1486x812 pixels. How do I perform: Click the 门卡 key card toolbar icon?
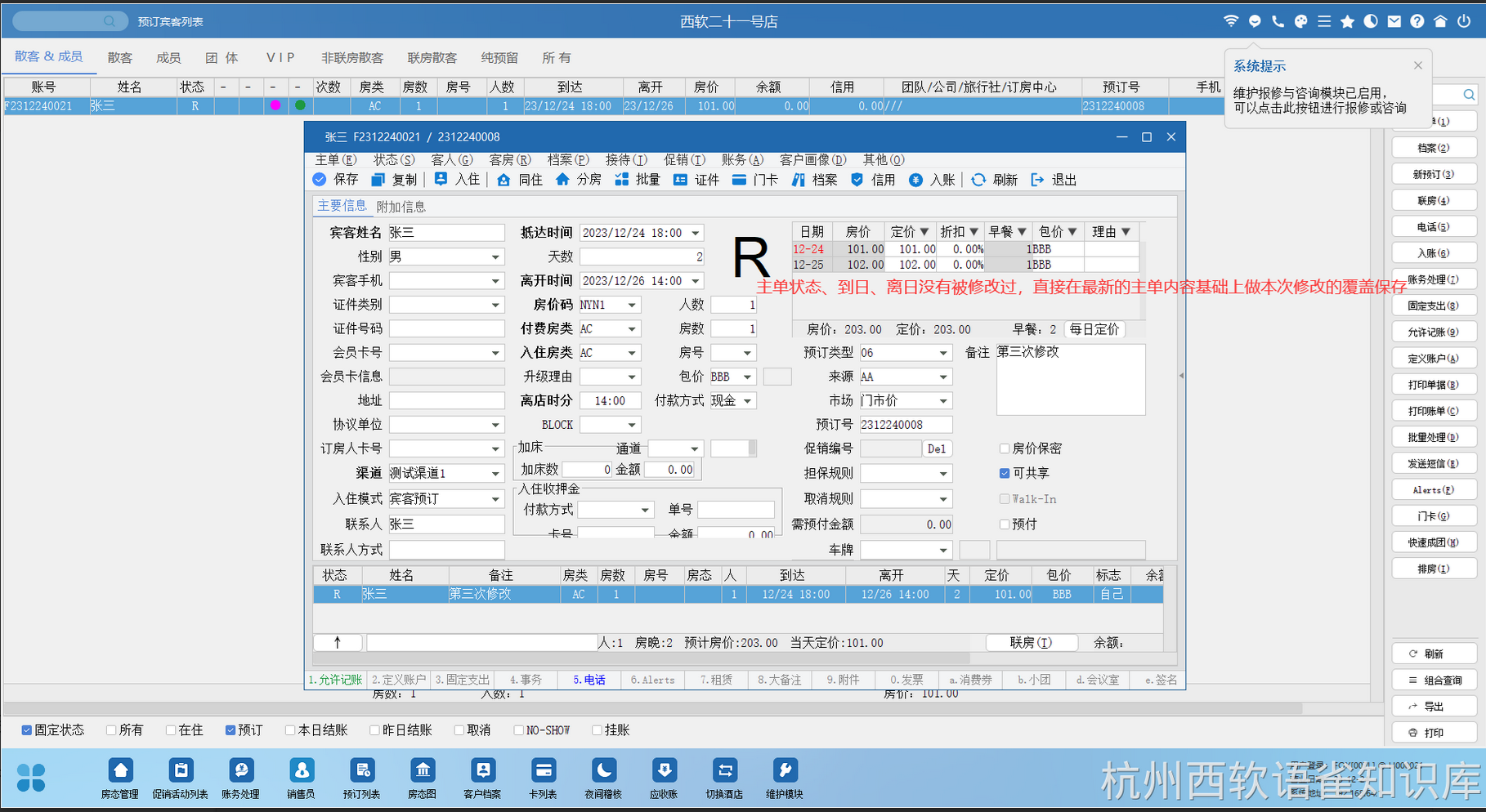(x=739, y=180)
